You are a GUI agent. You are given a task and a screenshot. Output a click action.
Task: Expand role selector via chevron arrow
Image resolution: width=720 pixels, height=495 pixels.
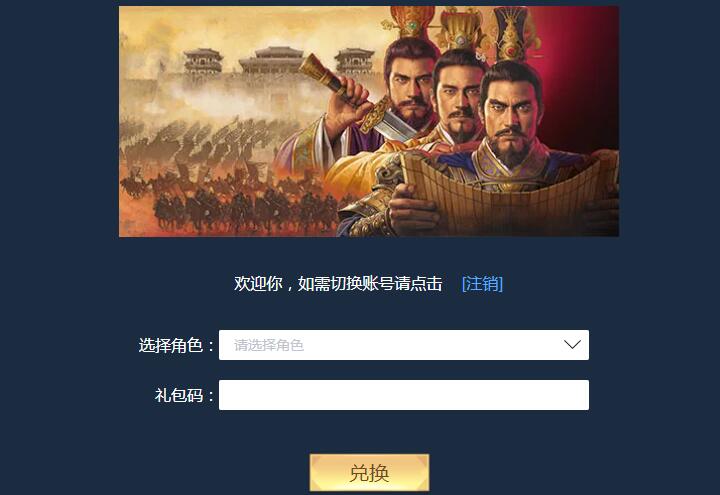(572, 344)
